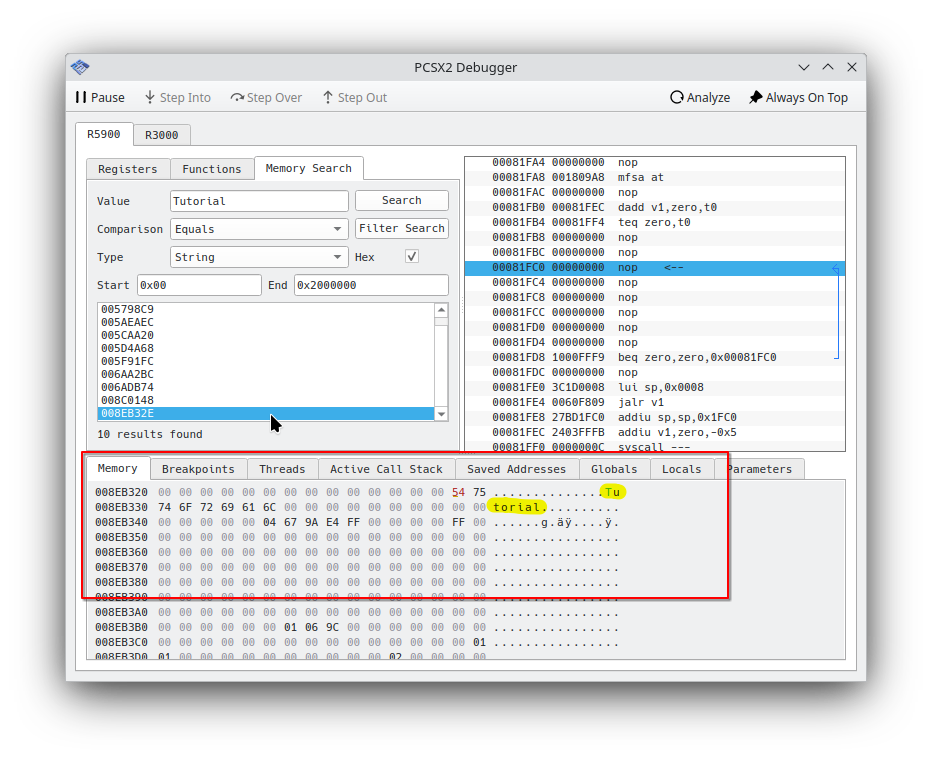Select disassembly line 00081FD8 beq
The image size is (932, 759).
click(x=655, y=357)
